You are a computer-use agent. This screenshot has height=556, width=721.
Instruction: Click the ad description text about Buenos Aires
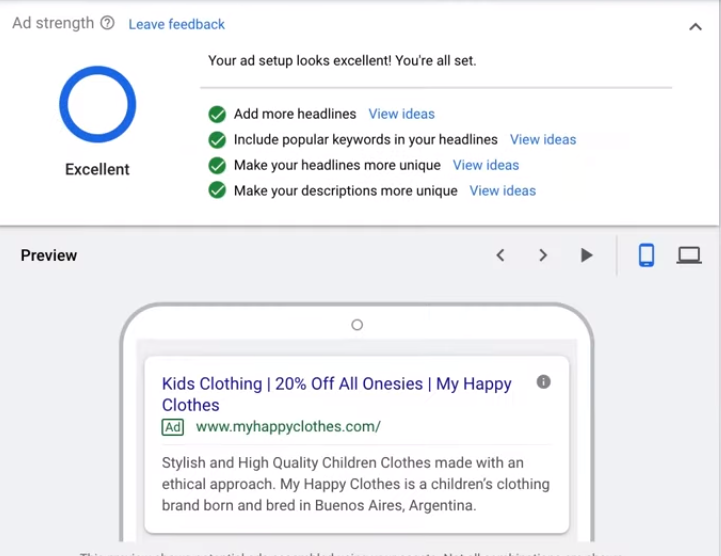click(355, 484)
